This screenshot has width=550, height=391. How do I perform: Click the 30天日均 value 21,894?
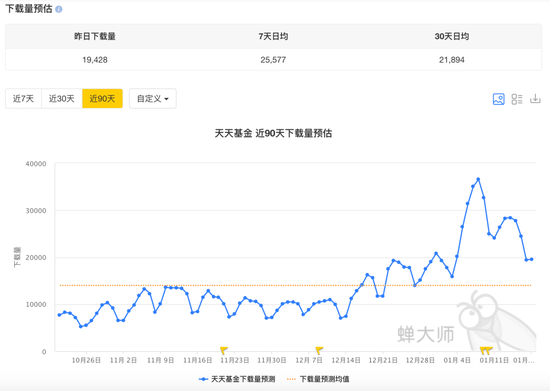point(451,60)
